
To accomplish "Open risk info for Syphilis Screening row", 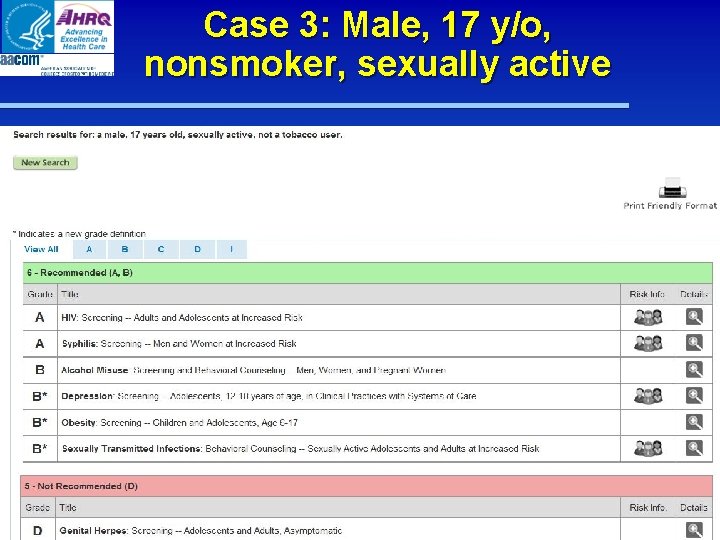I will point(648,343).
